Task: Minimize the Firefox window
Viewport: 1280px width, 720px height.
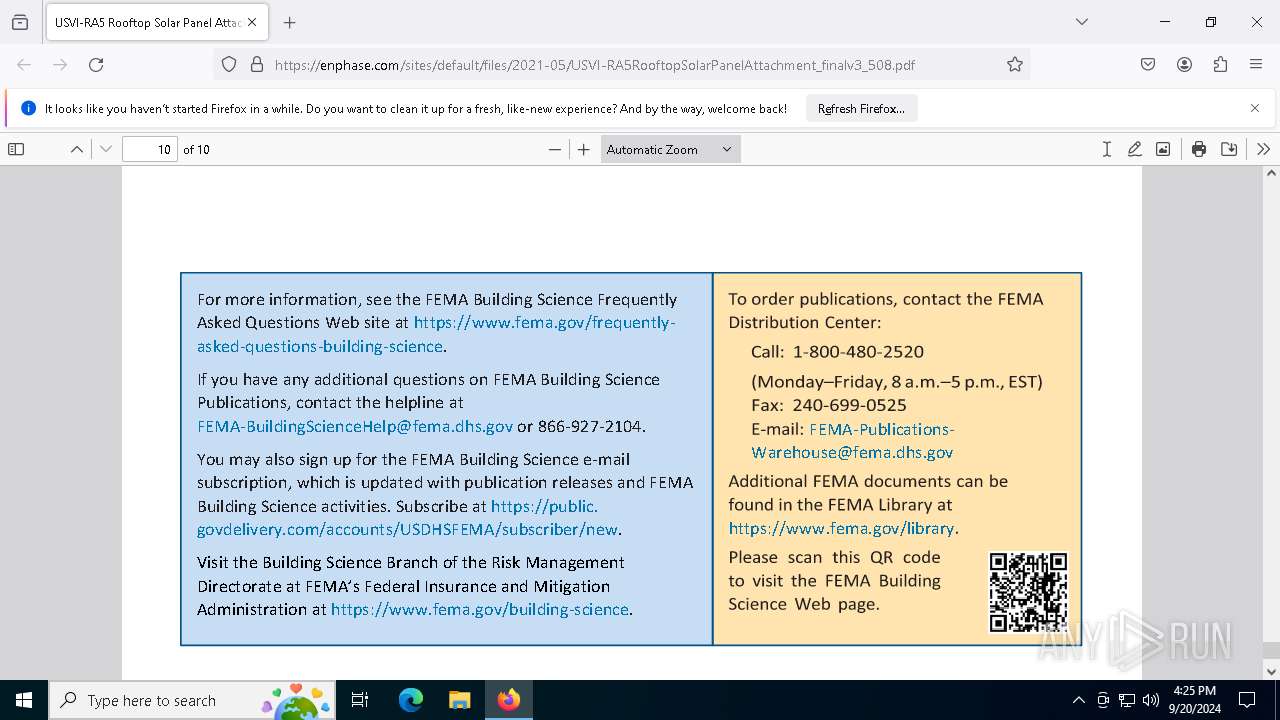Action: pos(1165,22)
